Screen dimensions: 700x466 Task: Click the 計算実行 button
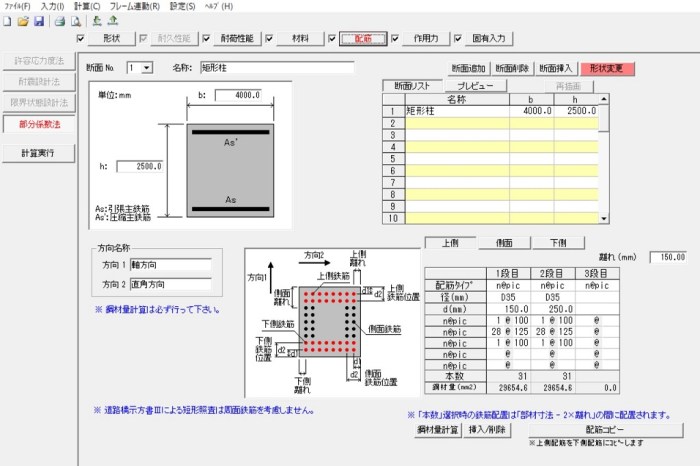click(x=38, y=153)
